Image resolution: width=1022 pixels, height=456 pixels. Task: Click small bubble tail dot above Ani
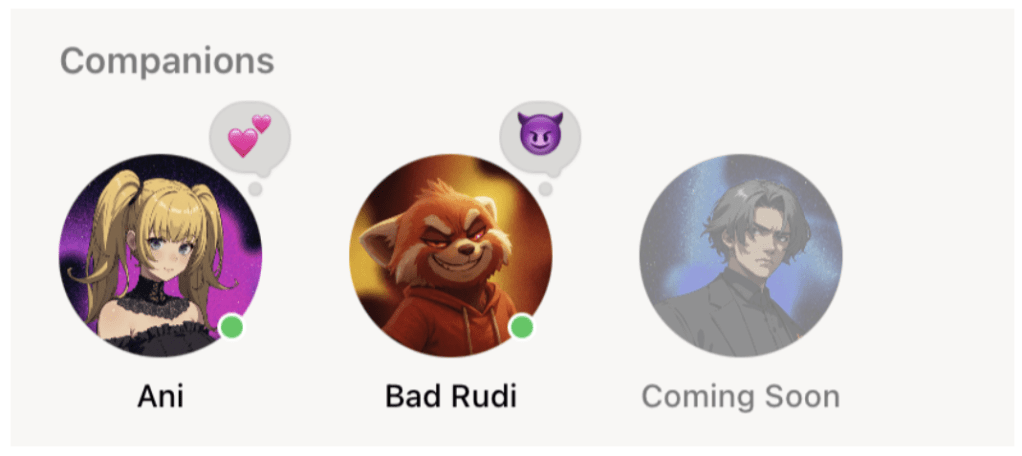pos(256,189)
